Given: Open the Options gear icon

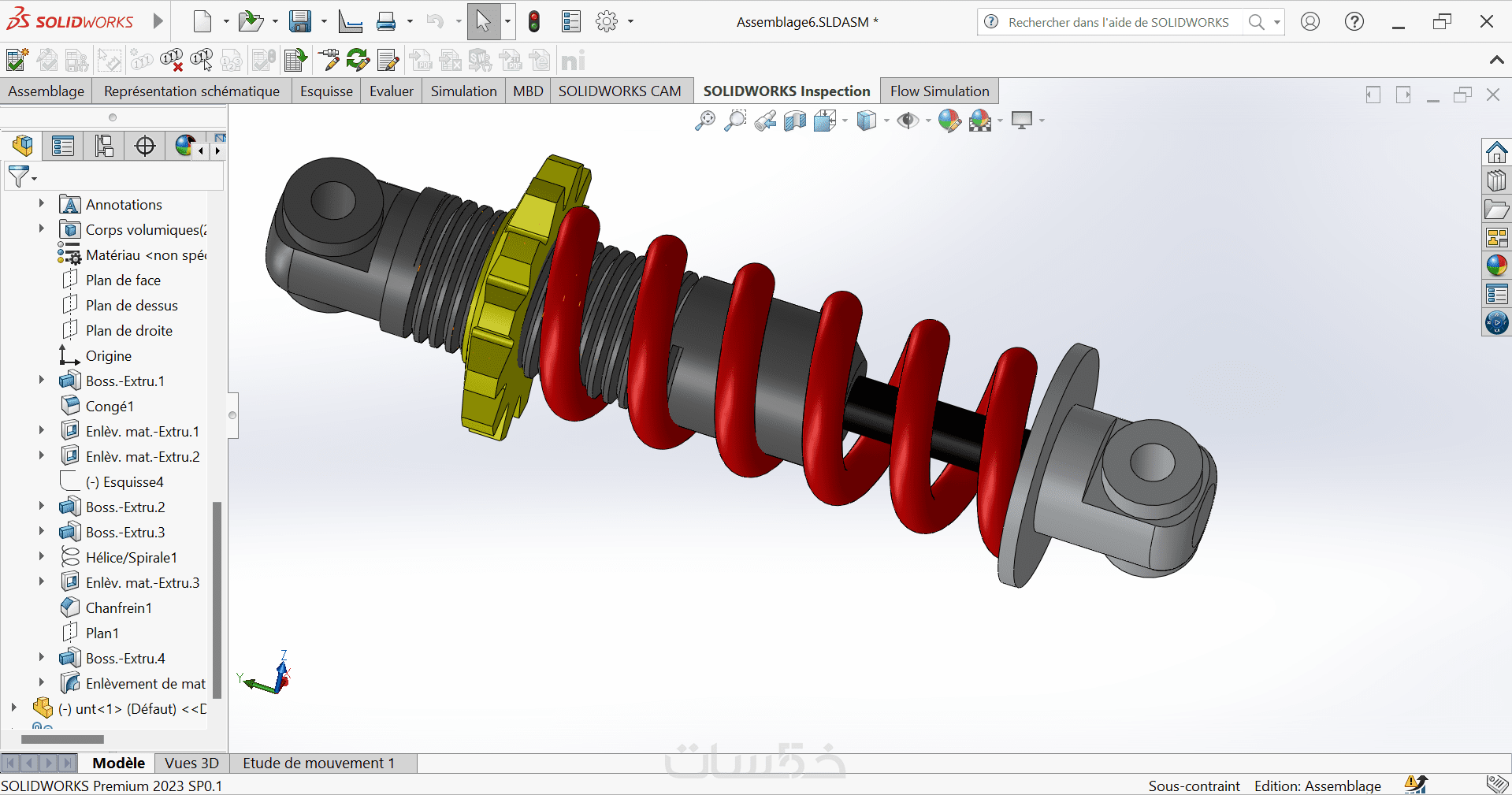Looking at the screenshot, I should 607,21.
